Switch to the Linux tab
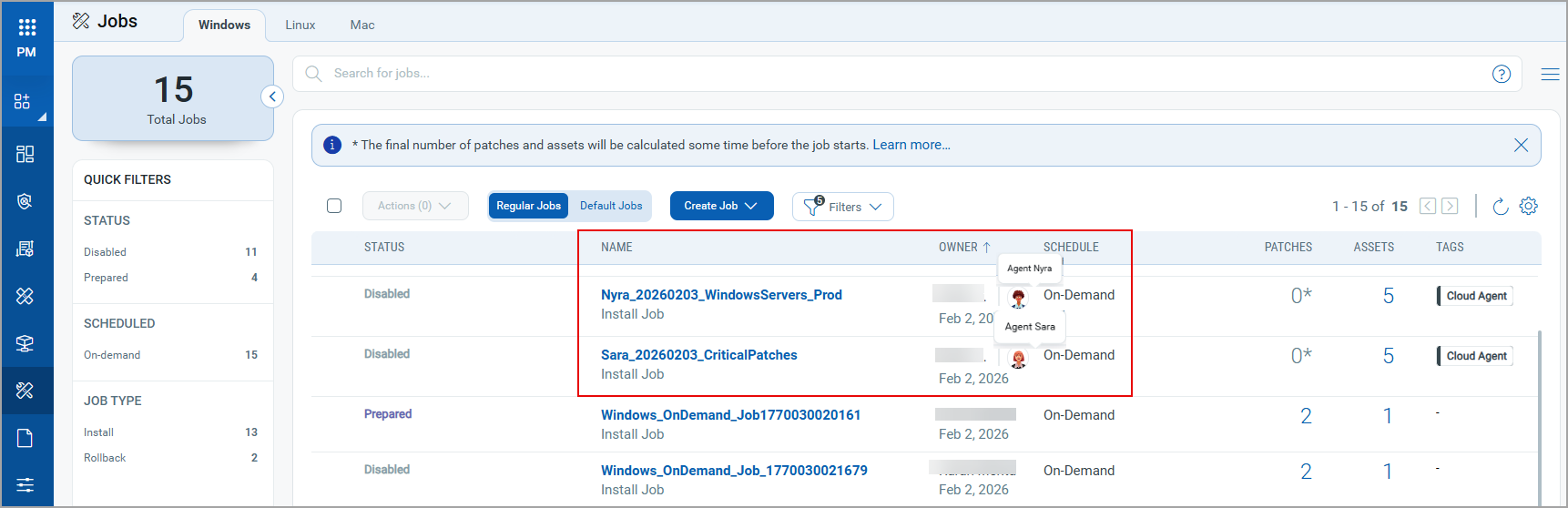Screen dimensions: 1568x508 click(x=300, y=25)
